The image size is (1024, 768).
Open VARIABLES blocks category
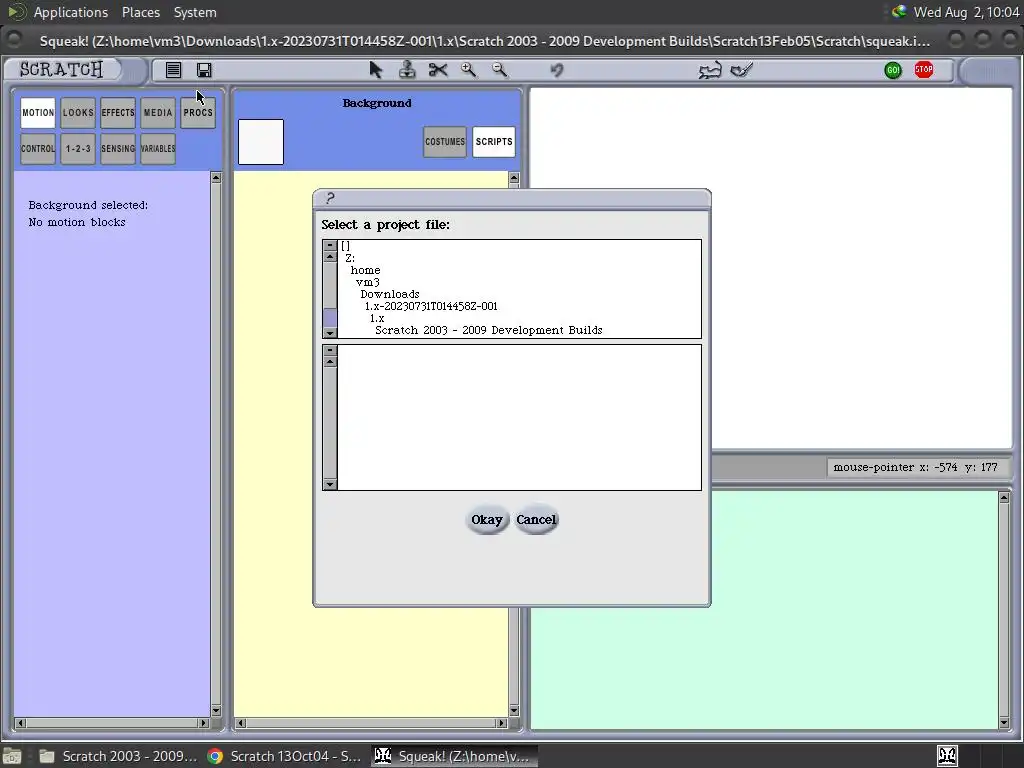pyautogui.click(x=158, y=148)
